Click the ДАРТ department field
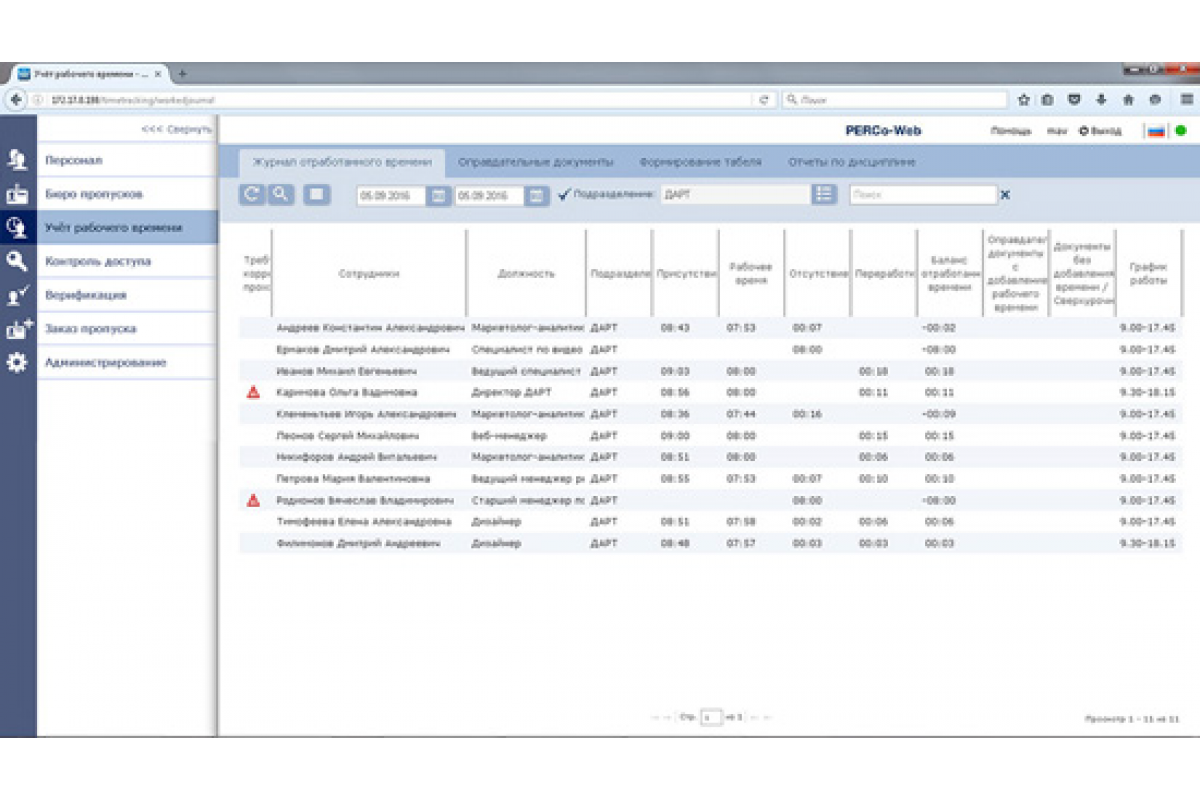Screen dimensions: 1200x800 click(735, 195)
